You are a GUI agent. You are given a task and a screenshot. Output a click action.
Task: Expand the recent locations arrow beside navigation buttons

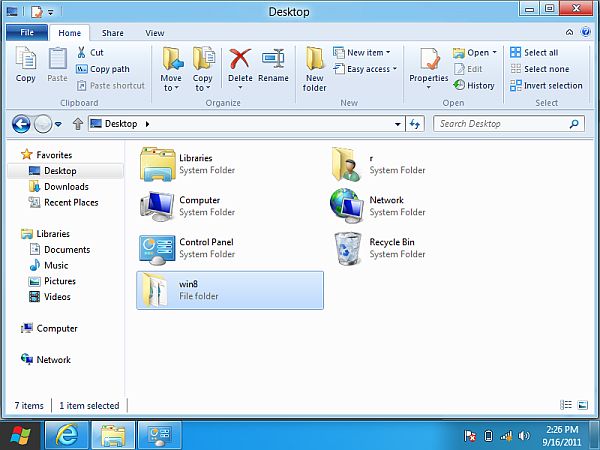[x=59, y=124]
